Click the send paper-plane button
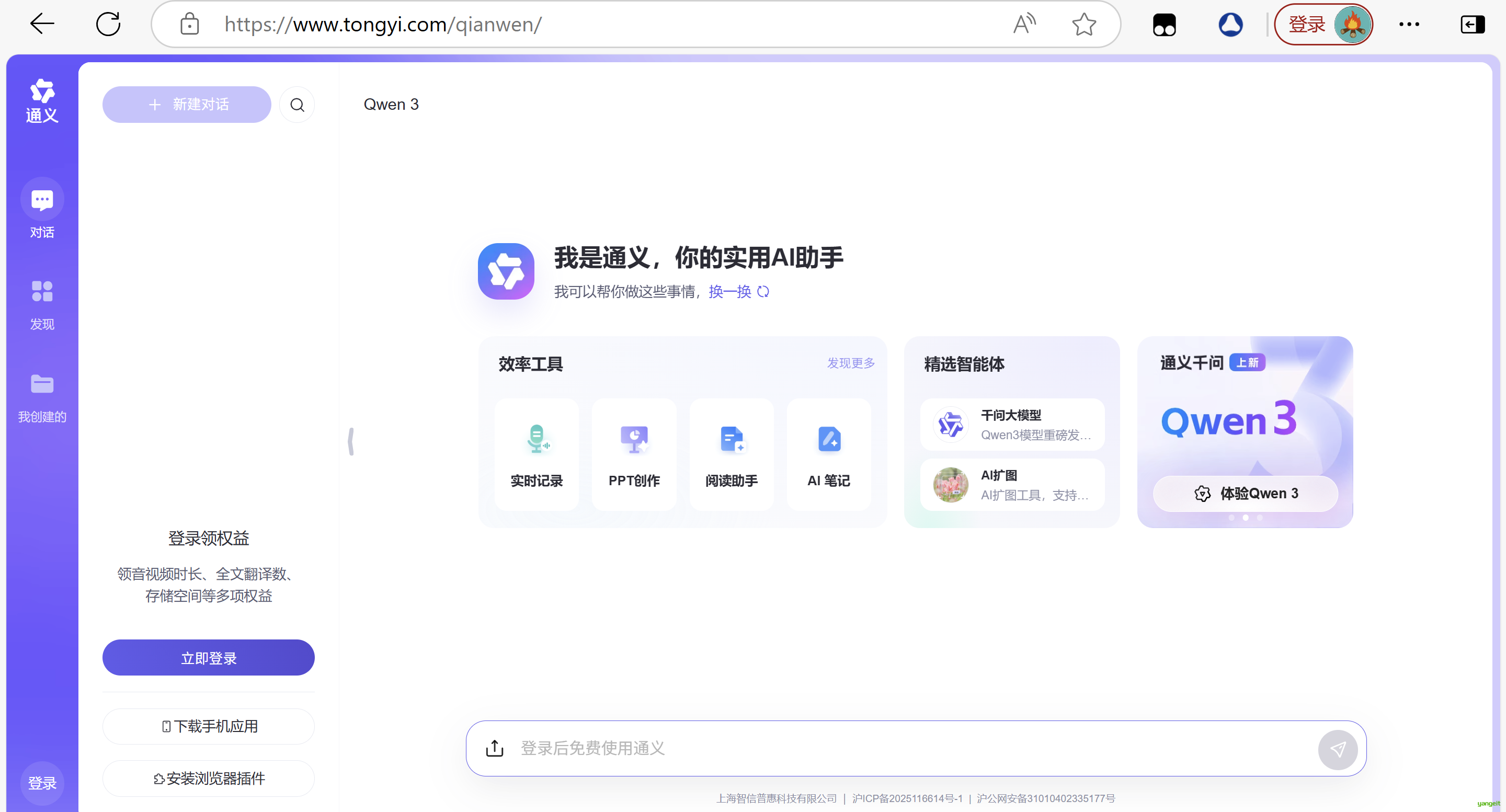Image resolution: width=1506 pixels, height=812 pixels. 1338,749
